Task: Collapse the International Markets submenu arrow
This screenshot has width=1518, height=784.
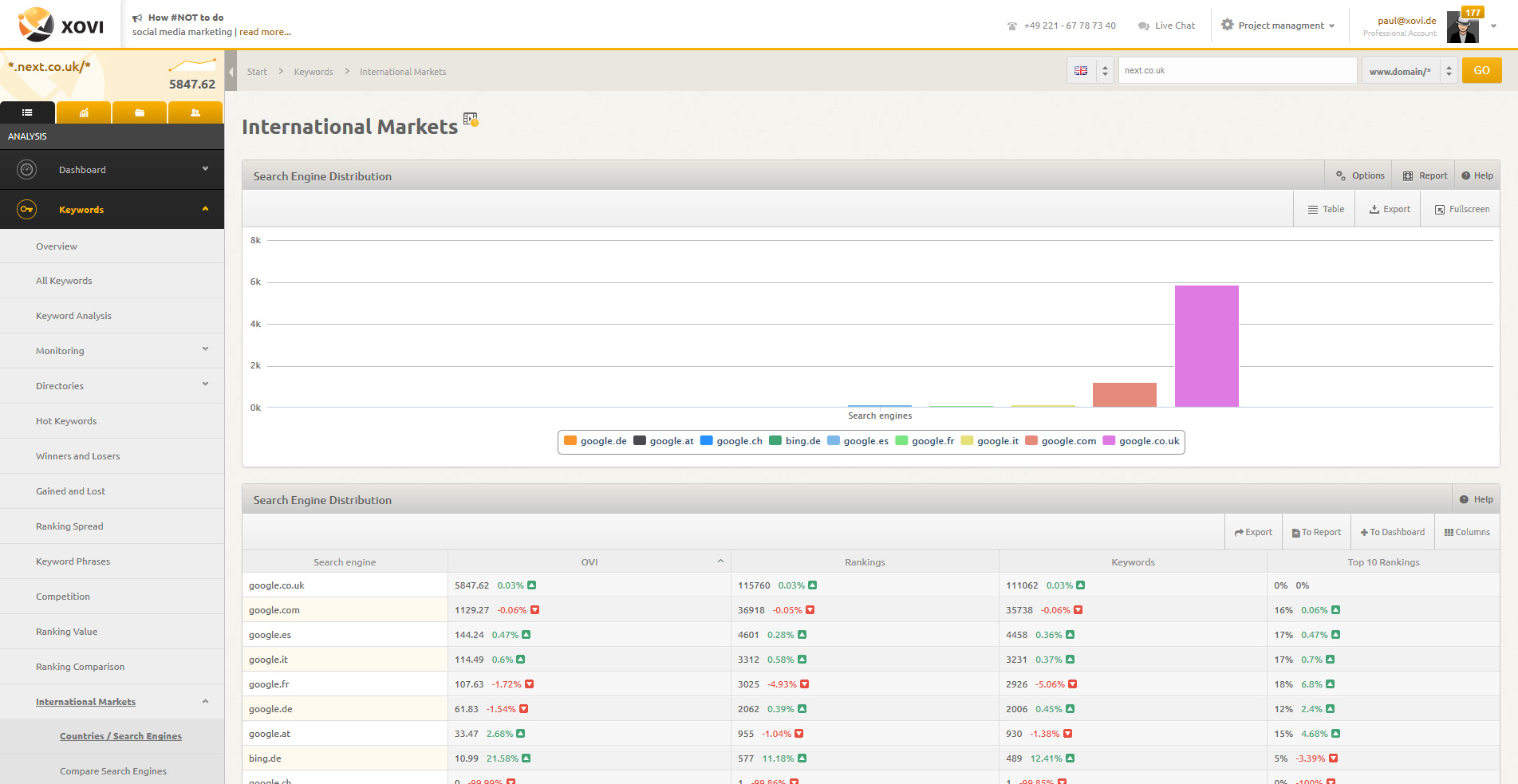Action: pyautogui.click(x=205, y=701)
